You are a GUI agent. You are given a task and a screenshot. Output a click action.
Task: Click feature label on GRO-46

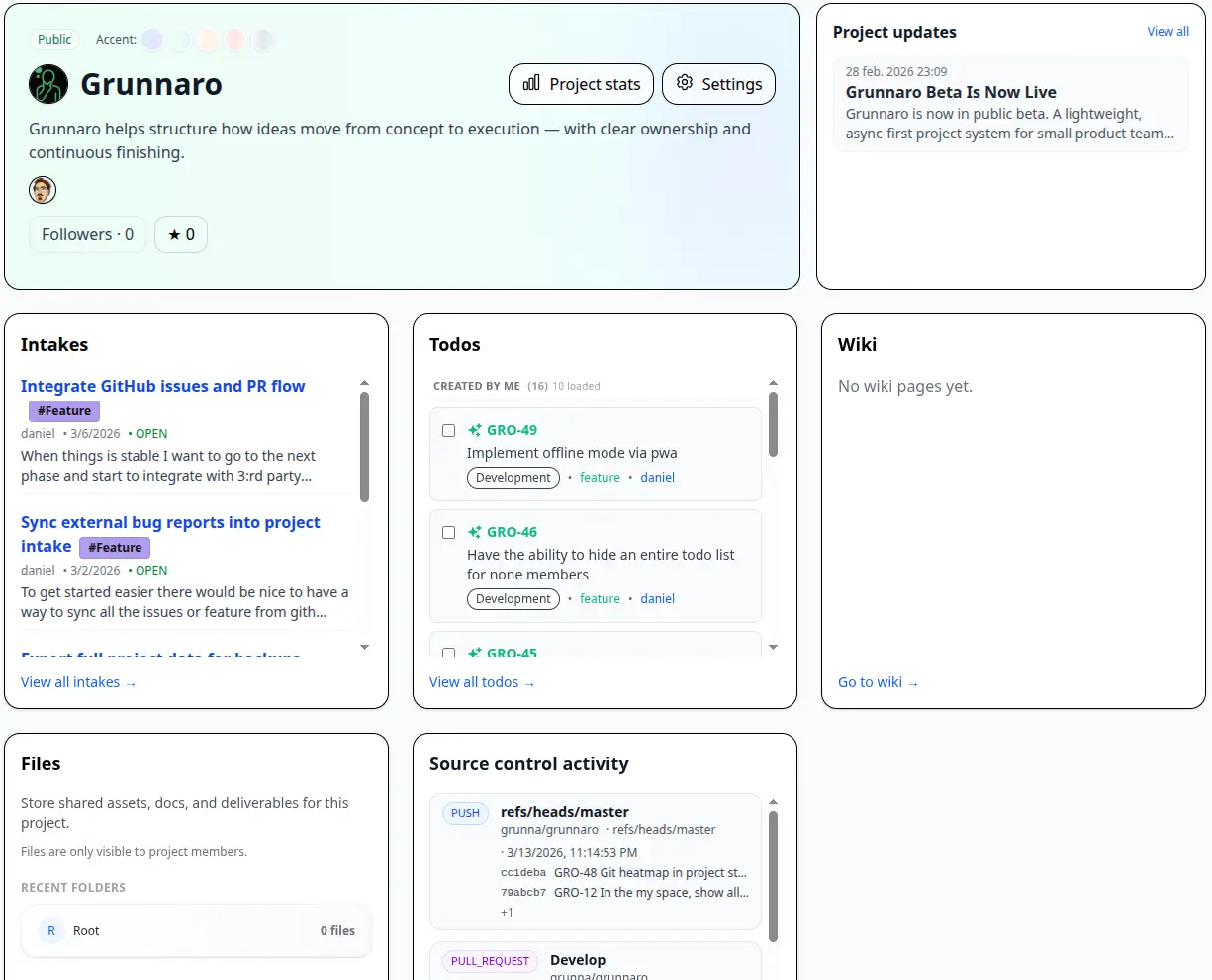pos(600,599)
